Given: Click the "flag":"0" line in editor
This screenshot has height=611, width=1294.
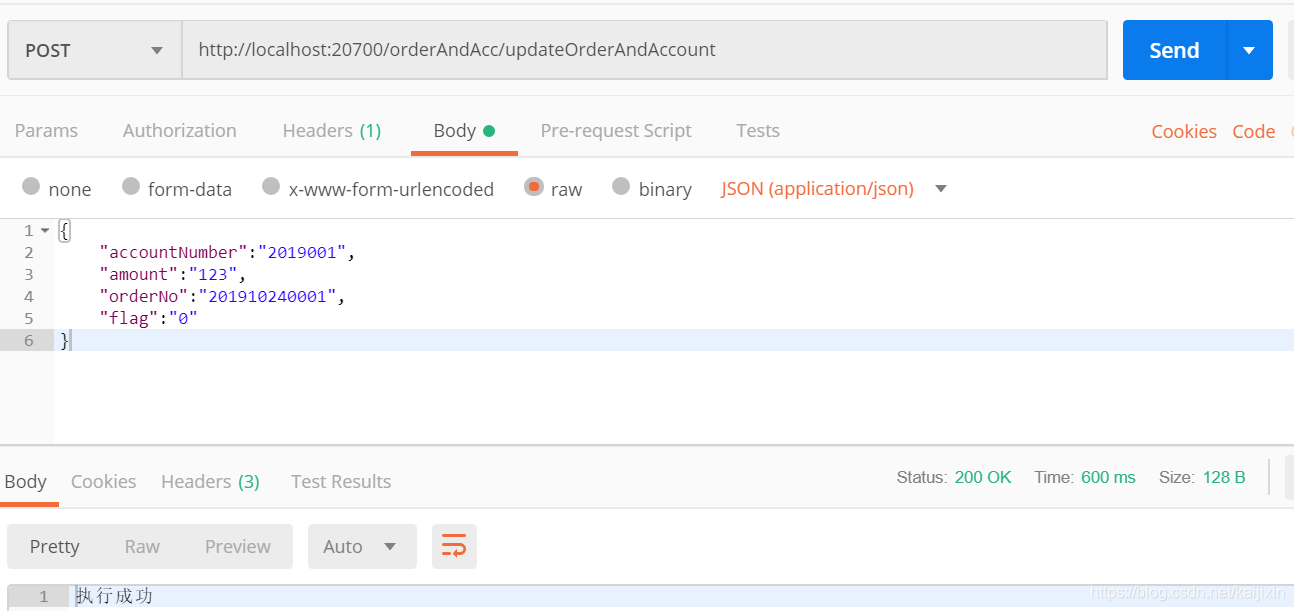Looking at the screenshot, I should (x=148, y=318).
